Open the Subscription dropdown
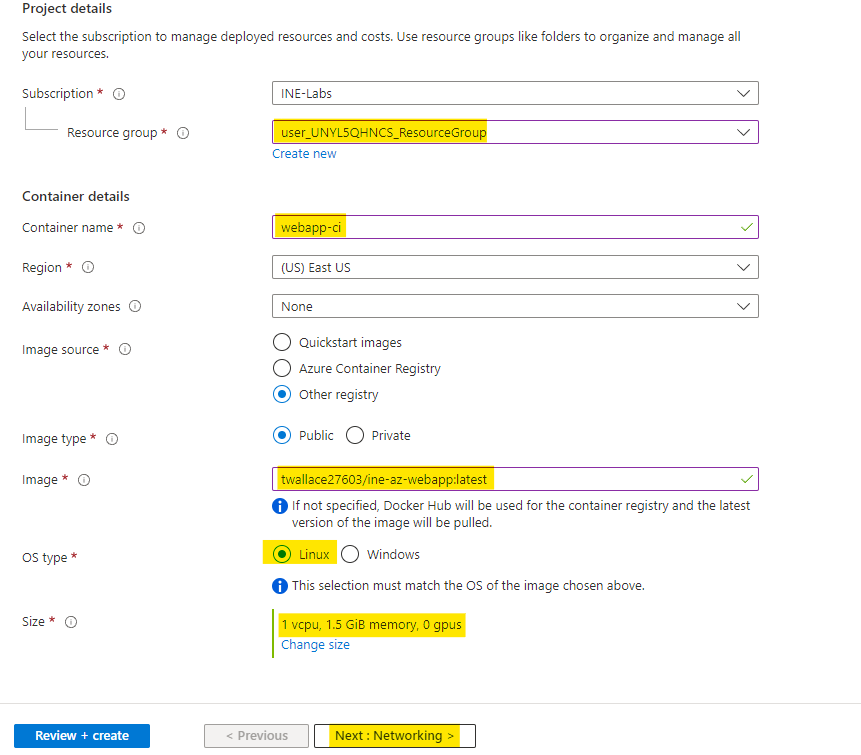Screen dimensions: 861x755 (514, 93)
